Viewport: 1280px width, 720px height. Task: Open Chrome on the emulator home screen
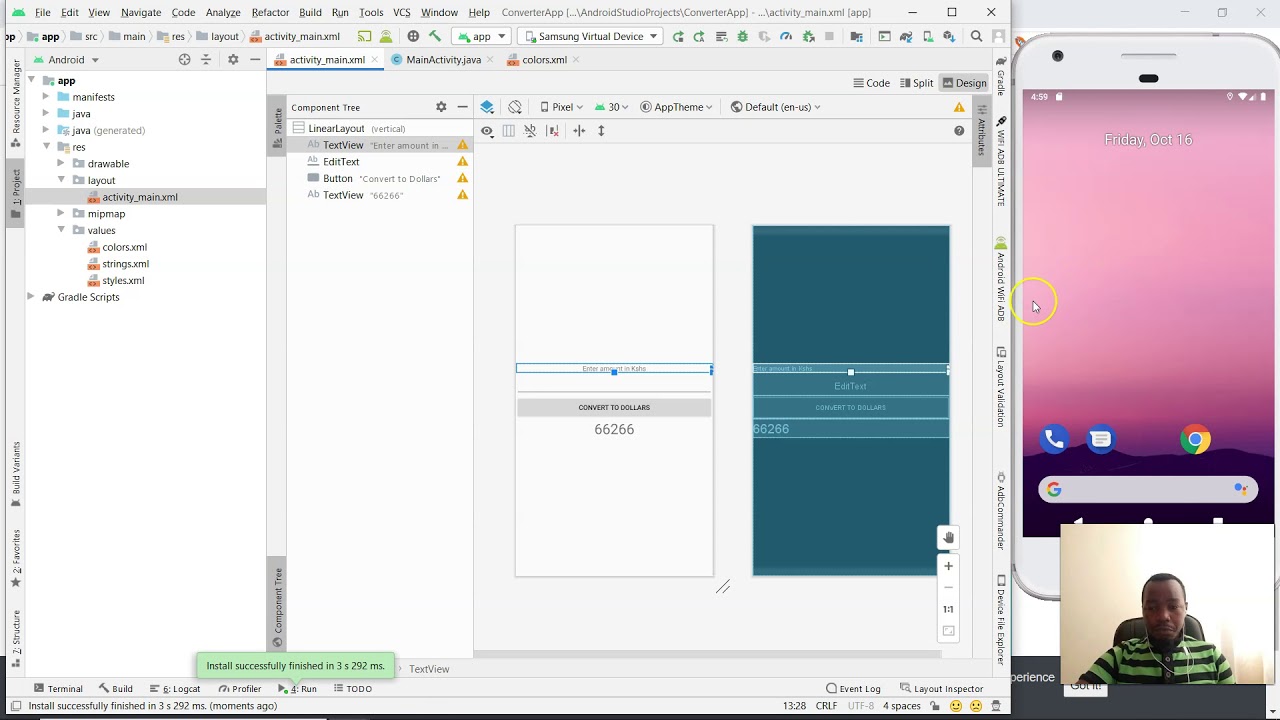1195,439
